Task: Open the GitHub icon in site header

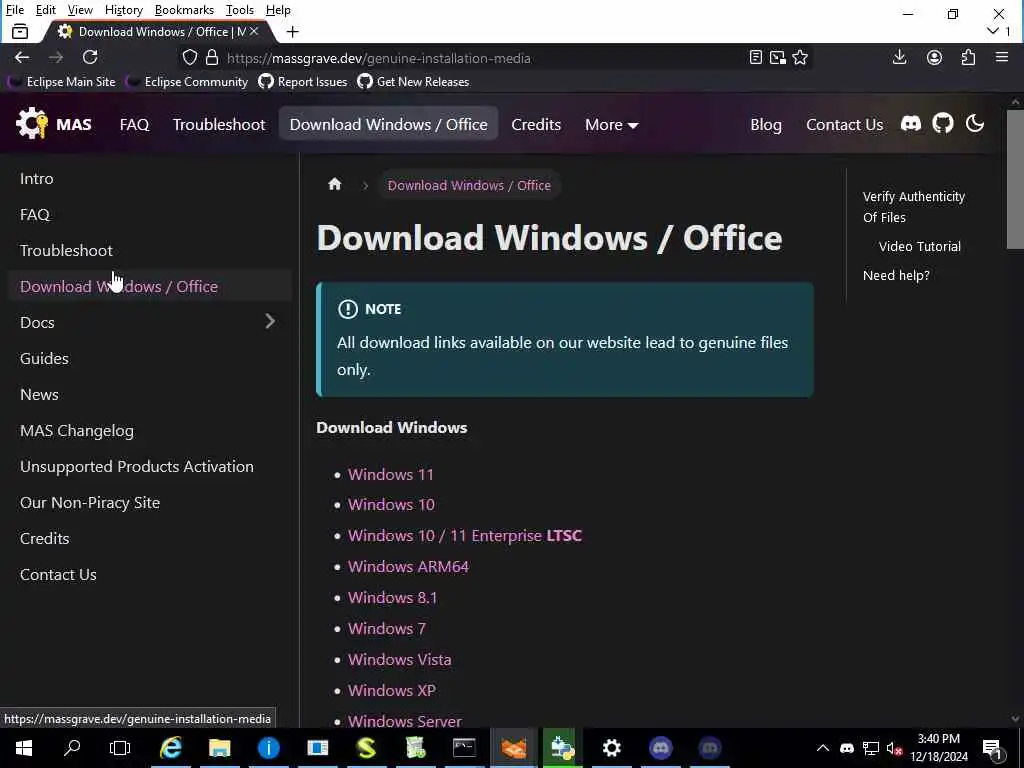Action: tap(942, 123)
